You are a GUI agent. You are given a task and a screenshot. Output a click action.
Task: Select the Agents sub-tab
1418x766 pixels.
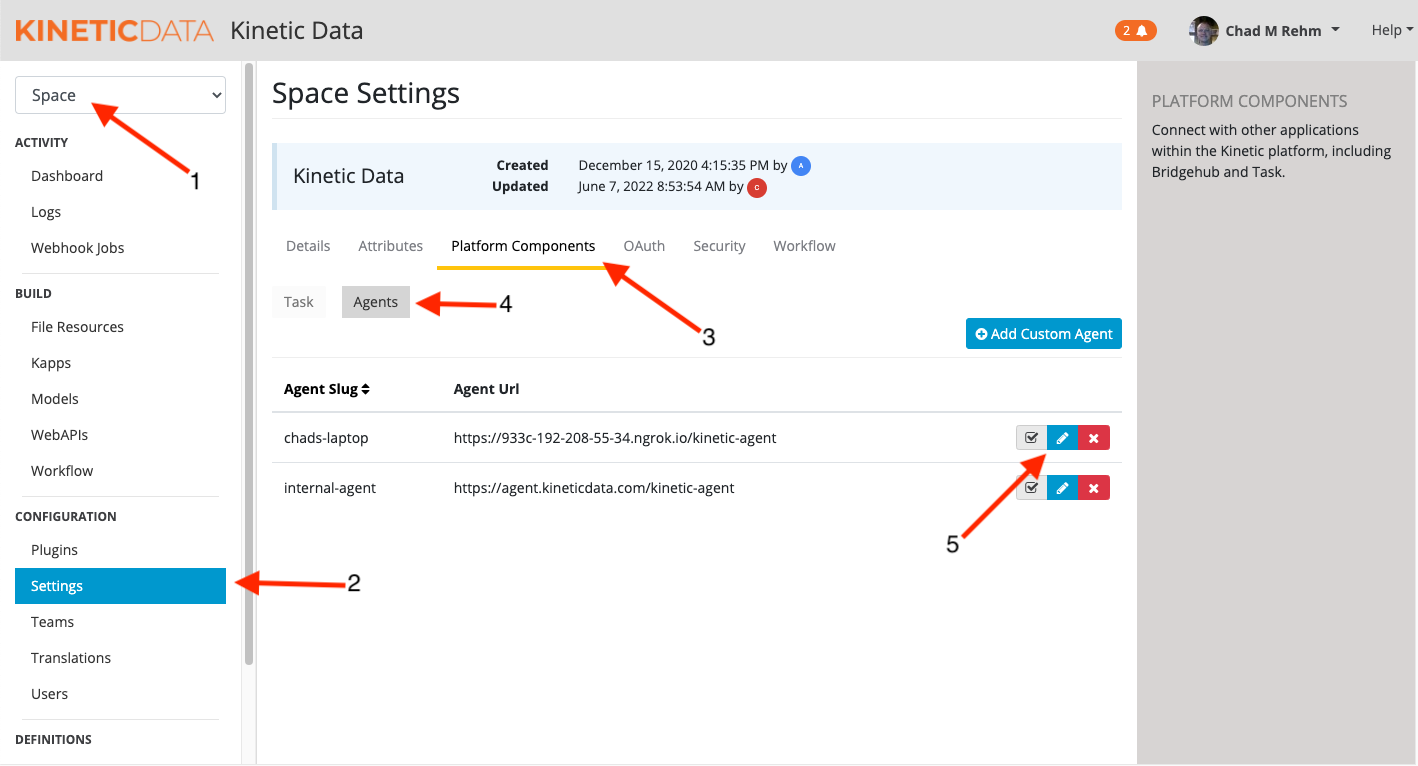(376, 302)
